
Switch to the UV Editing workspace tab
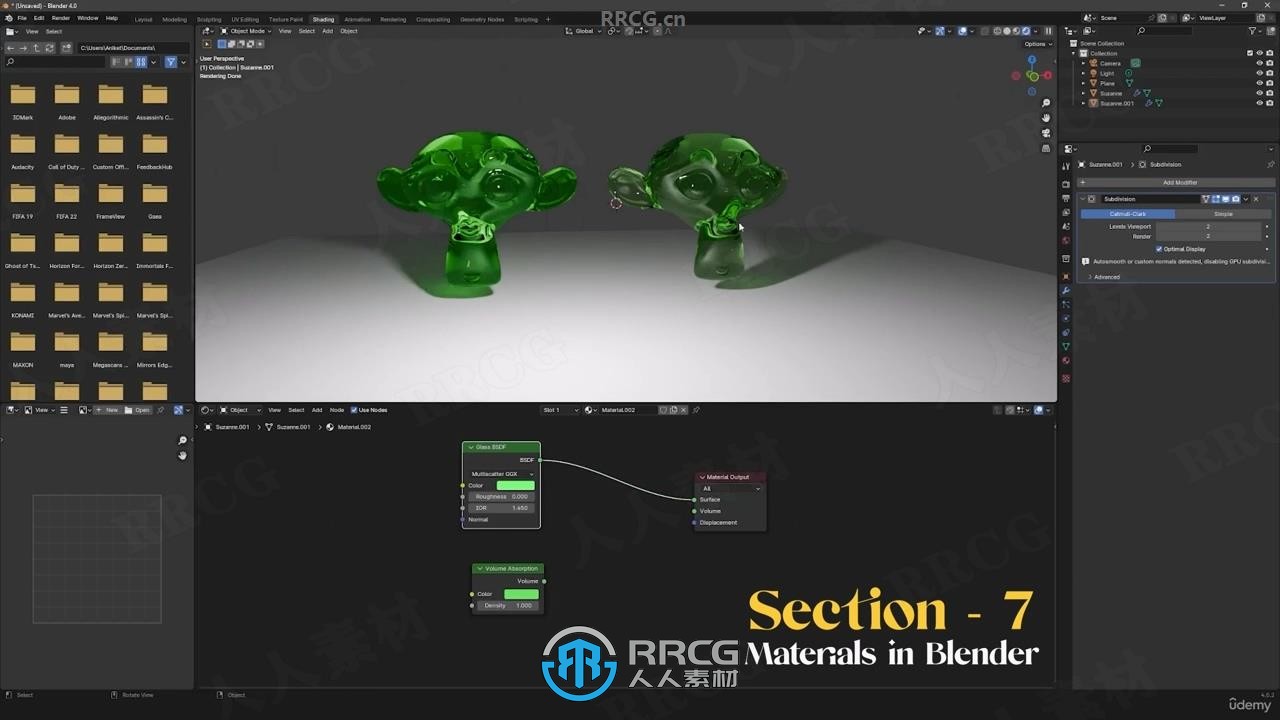tap(245, 19)
